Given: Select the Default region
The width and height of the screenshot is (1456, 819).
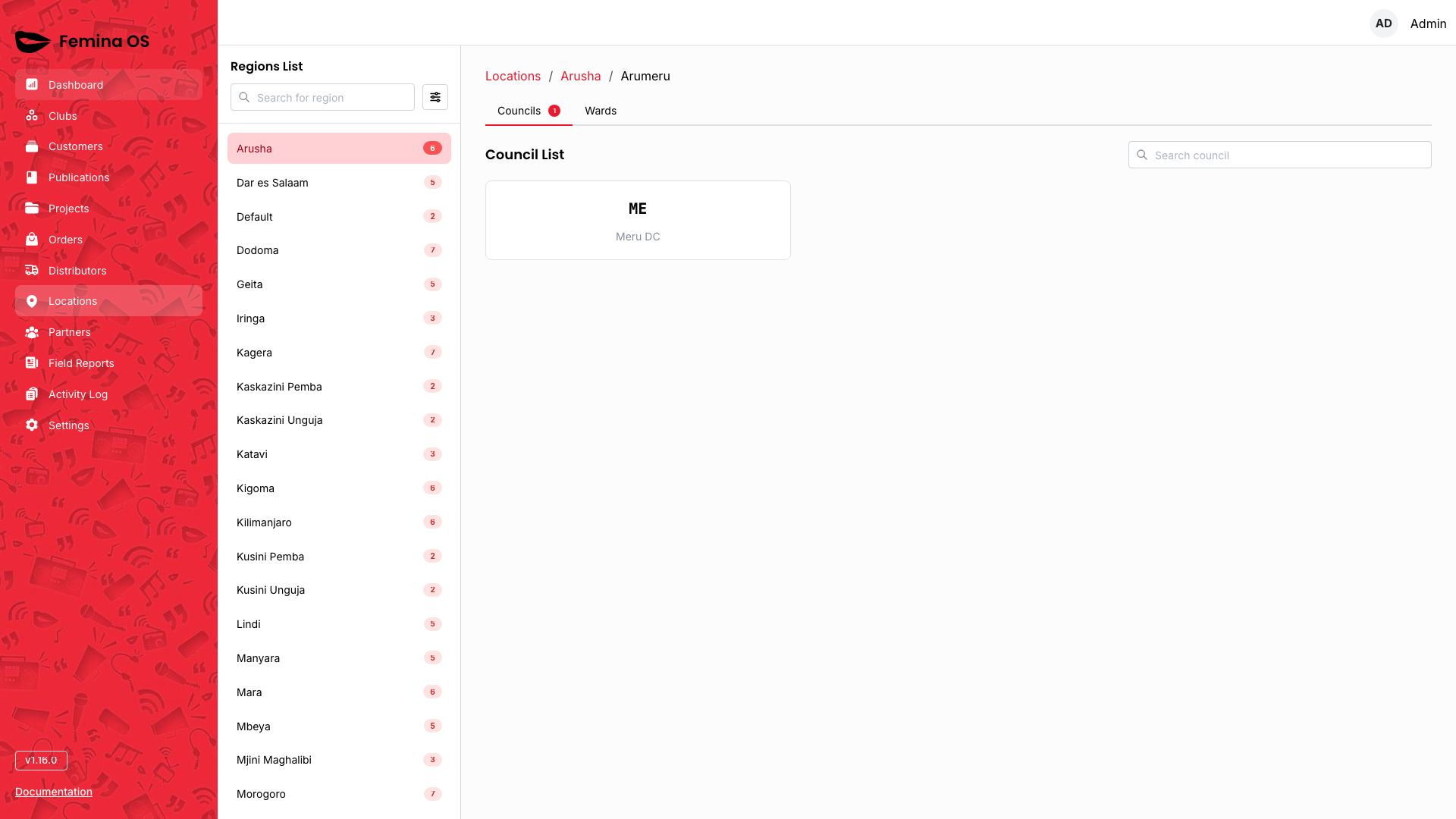Looking at the screenshot, I should tap(339, 216).
